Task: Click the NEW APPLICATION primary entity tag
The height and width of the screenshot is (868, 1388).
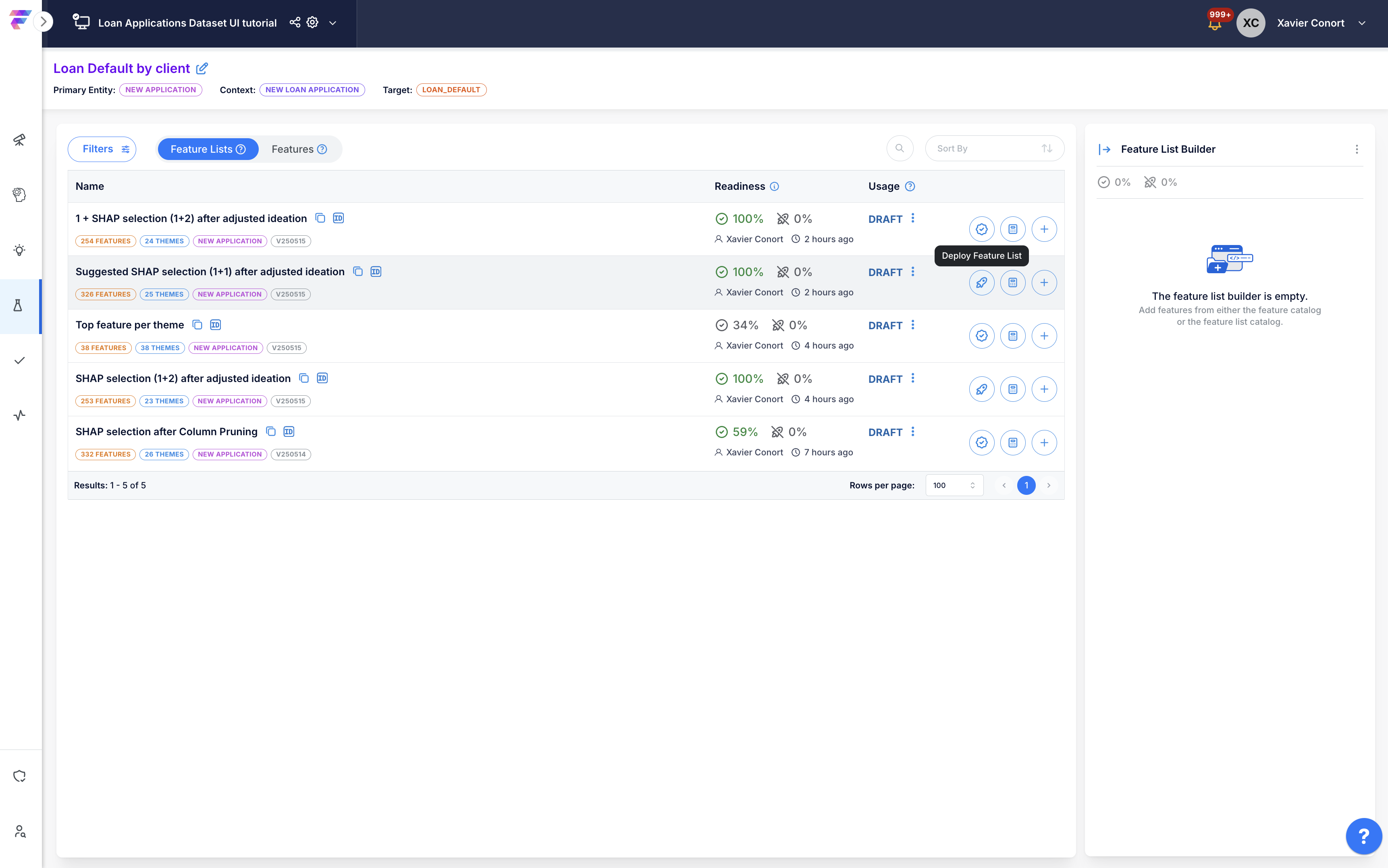Action: pyautogui.click(x=161, y=89)
